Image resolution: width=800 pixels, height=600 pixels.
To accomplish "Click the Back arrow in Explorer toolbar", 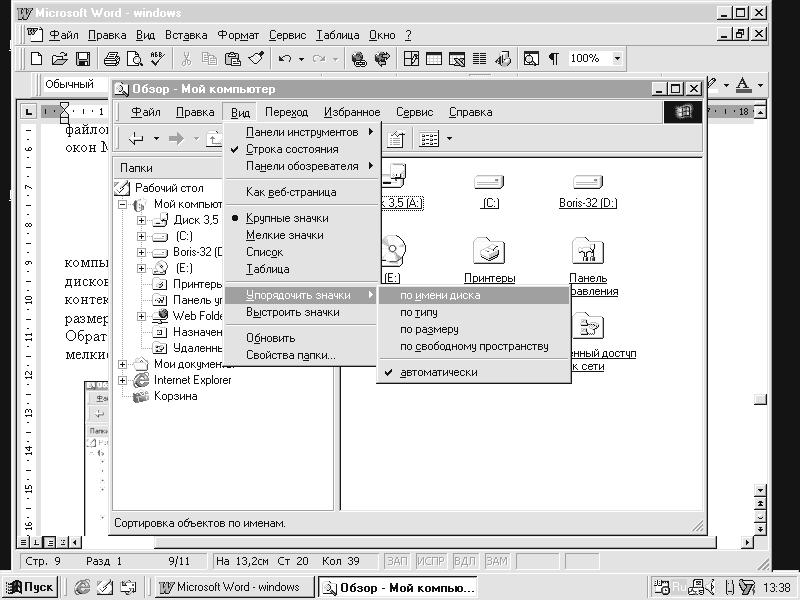I will (137, 138).
